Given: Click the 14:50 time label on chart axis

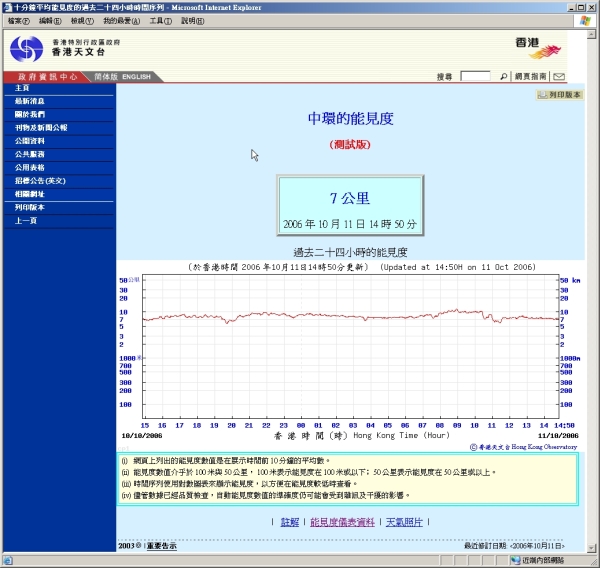Looking at the screenshot, I should [564, 425].
